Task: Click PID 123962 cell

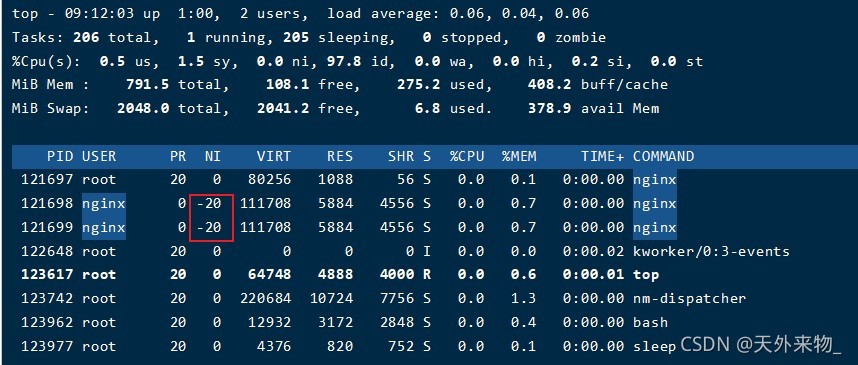Action: (47, 322)
